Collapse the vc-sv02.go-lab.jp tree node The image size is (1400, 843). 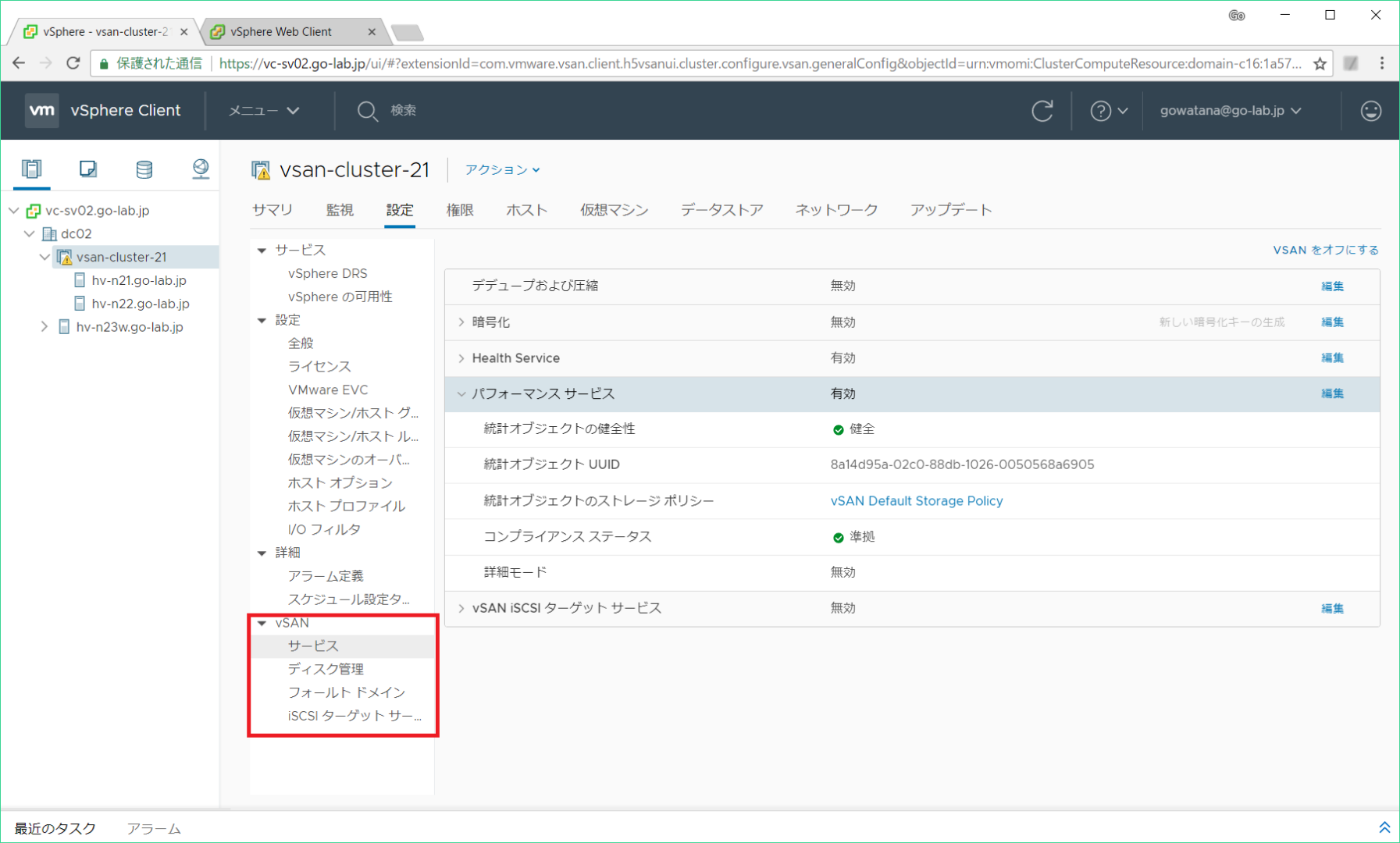pyautogui.click(x=14, y=211)
